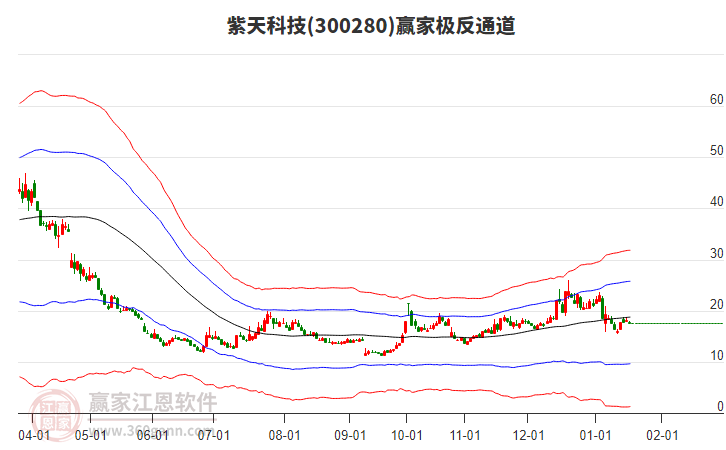726x450 pixels.
Task: Select the 10-01 date label
Action: pyautogui.click(x=407, y=436)
